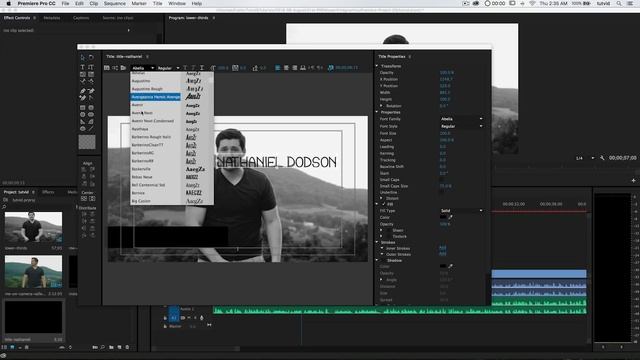Open the Title menu
This screenshot has height=360, width=640.
pos(158,3)
